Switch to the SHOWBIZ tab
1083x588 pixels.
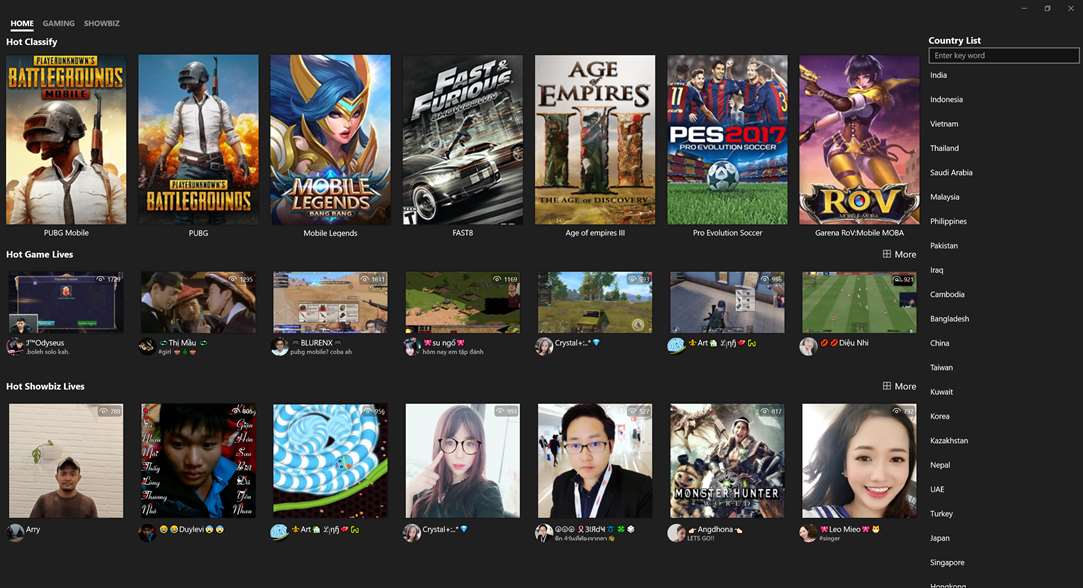coord(102,23)
